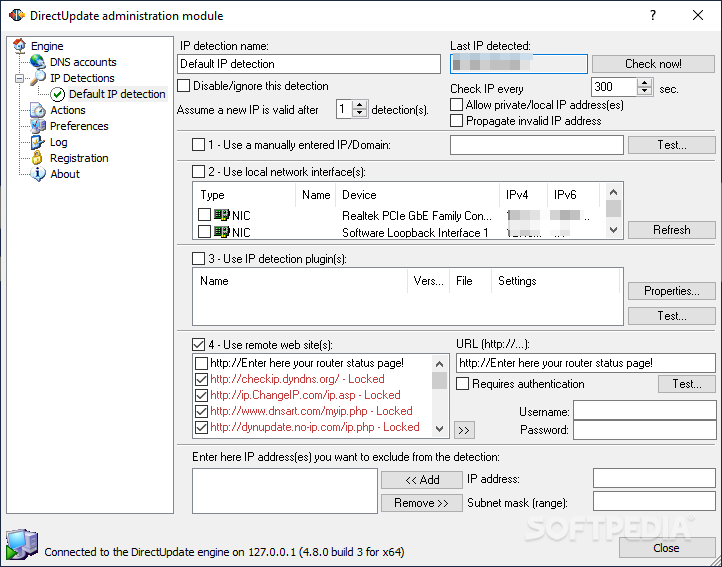Click the URL (http://...) input field
This screenshot has width=722, height=567.
(586, 363)
